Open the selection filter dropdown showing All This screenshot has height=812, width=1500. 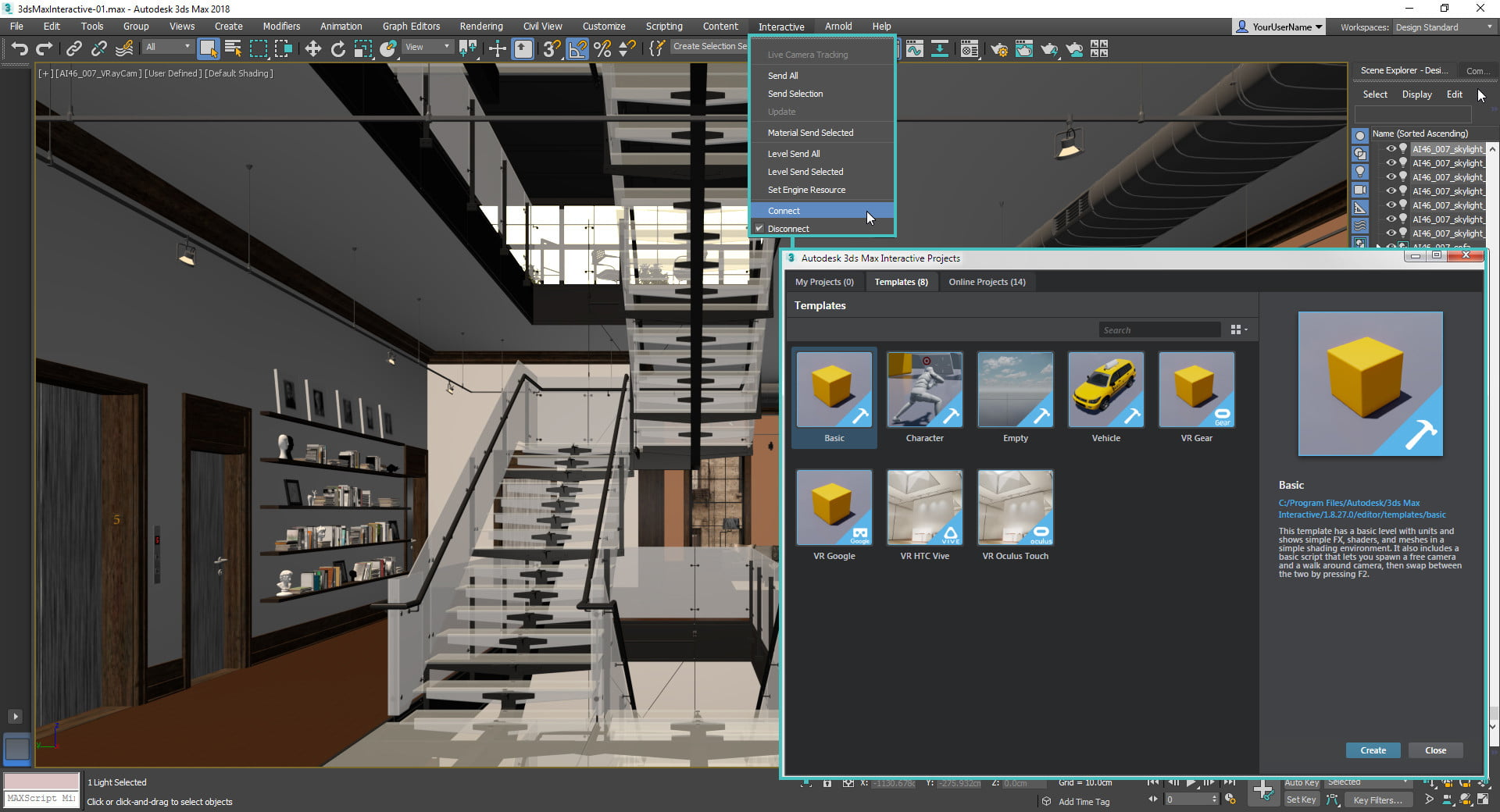(167, 47)
